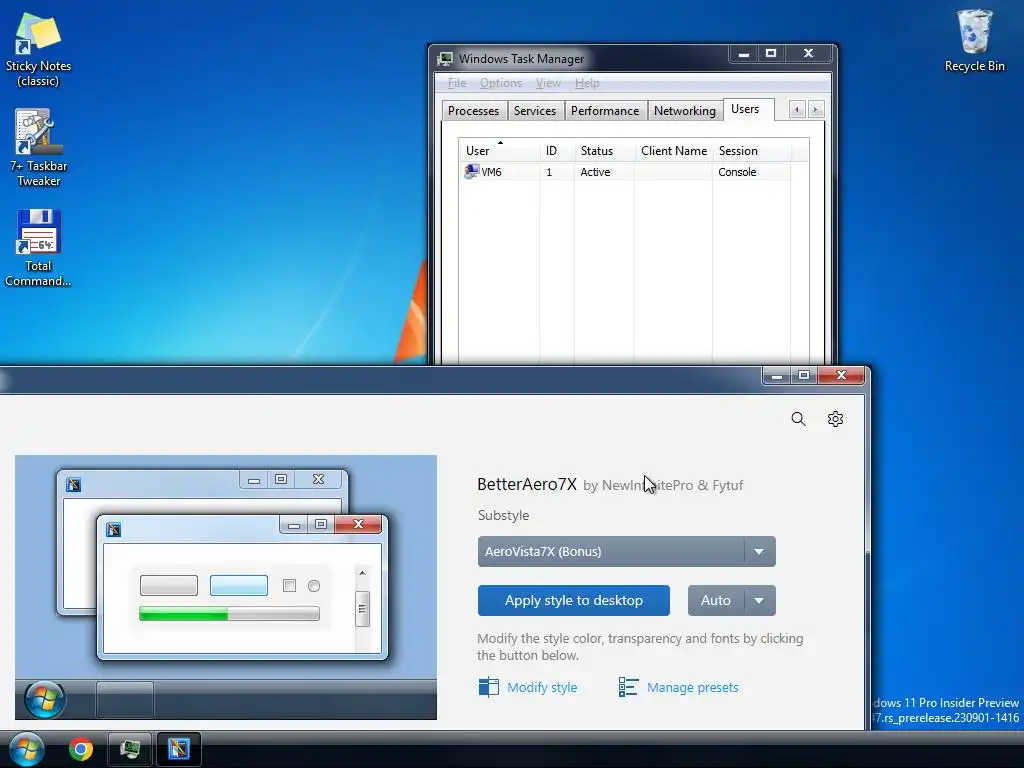
Task: Click the style app's taskbar button
Action: click(x=178, y=749)
